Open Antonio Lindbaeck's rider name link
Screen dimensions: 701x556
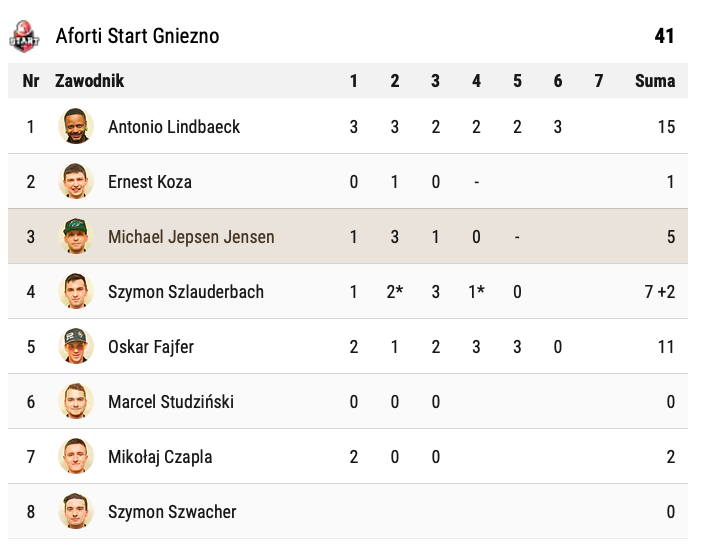(x=174, y=127)
